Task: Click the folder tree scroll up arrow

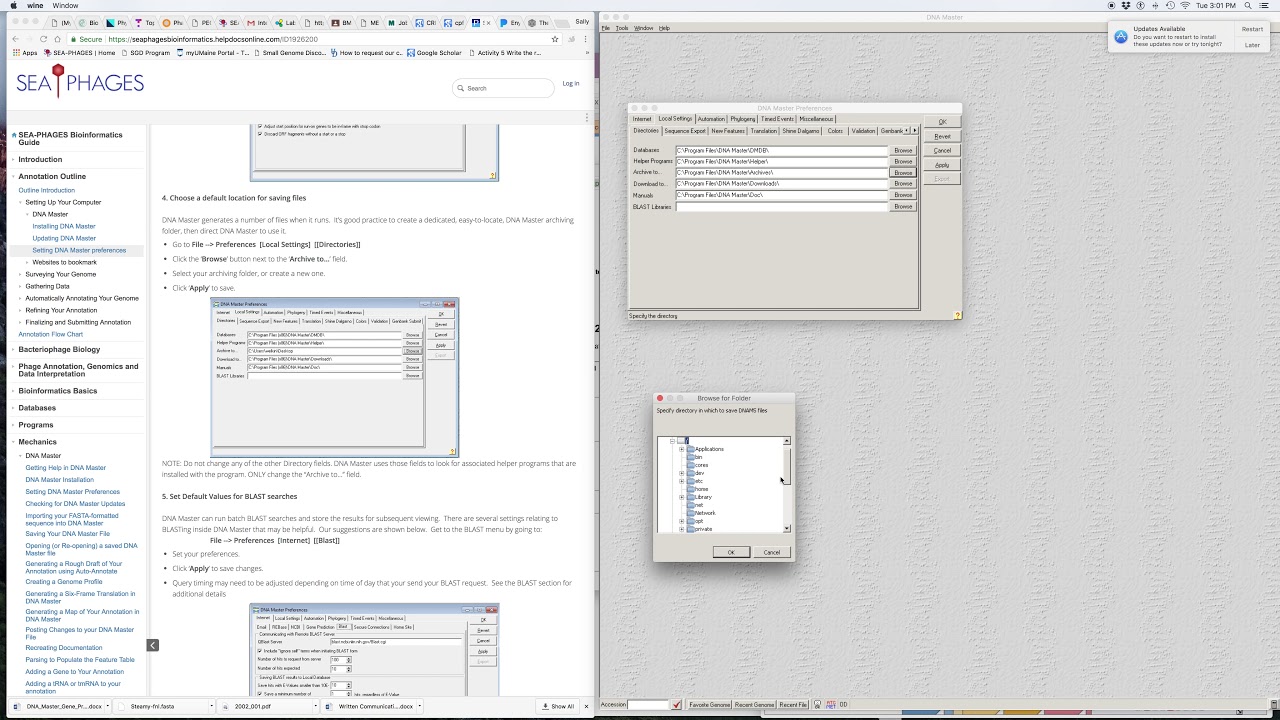Action: coord(786,441)
